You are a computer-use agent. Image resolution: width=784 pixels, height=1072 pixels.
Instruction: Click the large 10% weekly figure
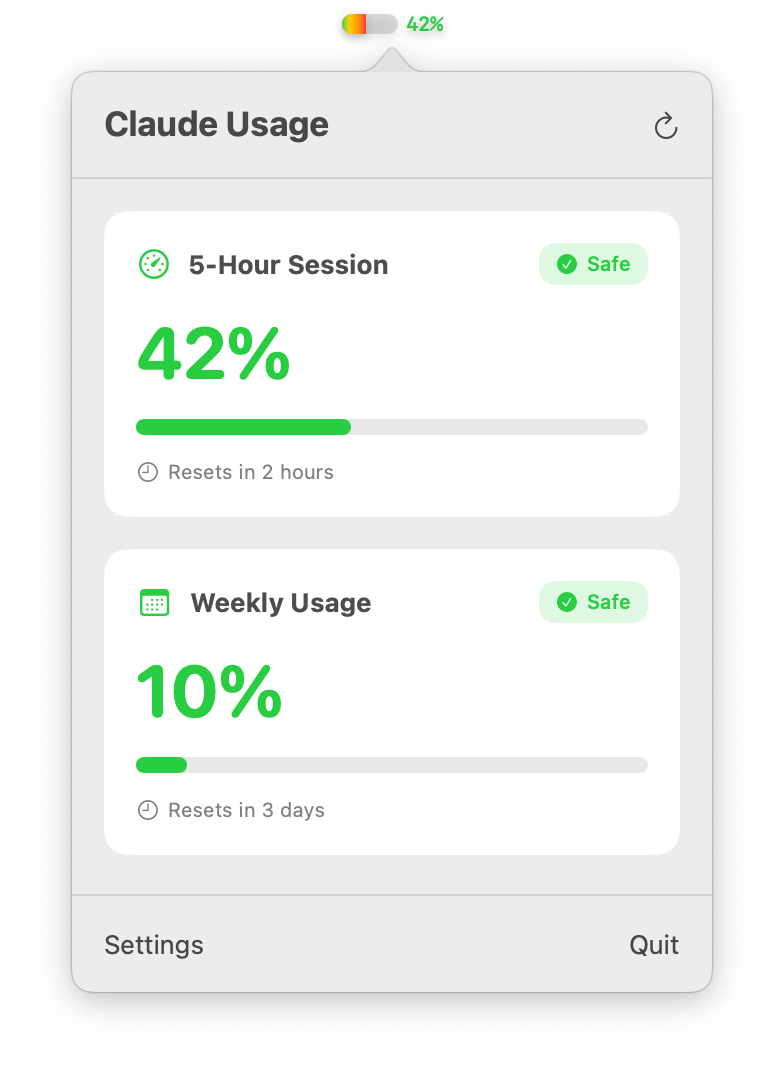[x=209, y=691]
